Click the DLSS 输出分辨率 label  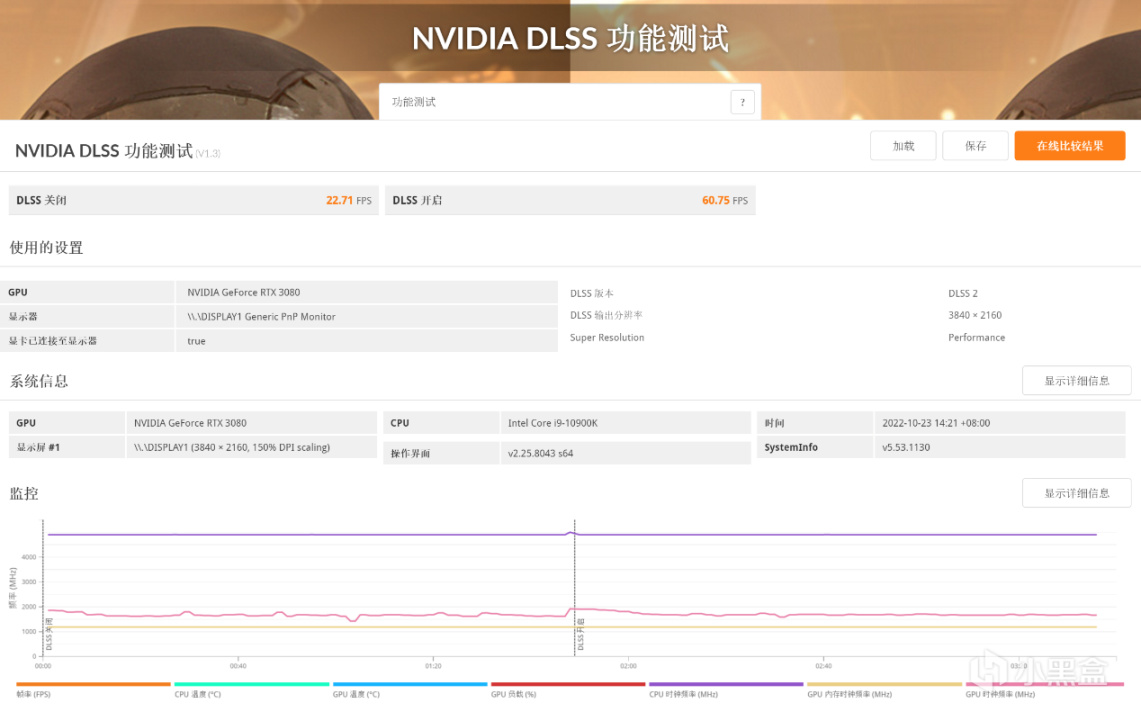coord(606,315)
